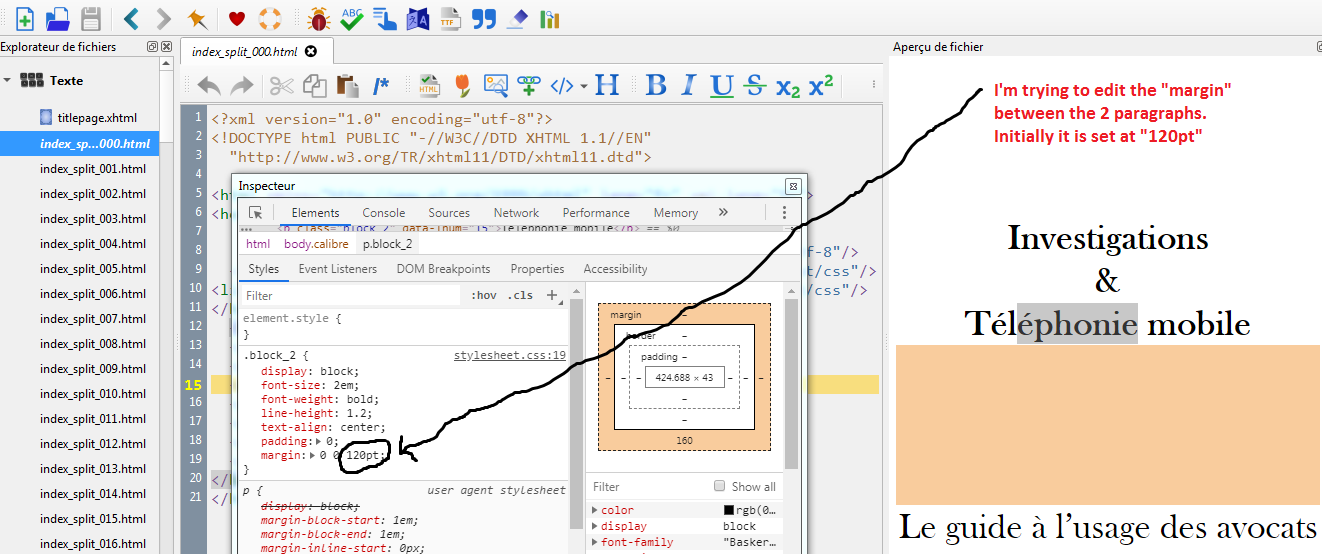Click the red bug validation icon
The image size is (1322, 554).
coord(319,18)
